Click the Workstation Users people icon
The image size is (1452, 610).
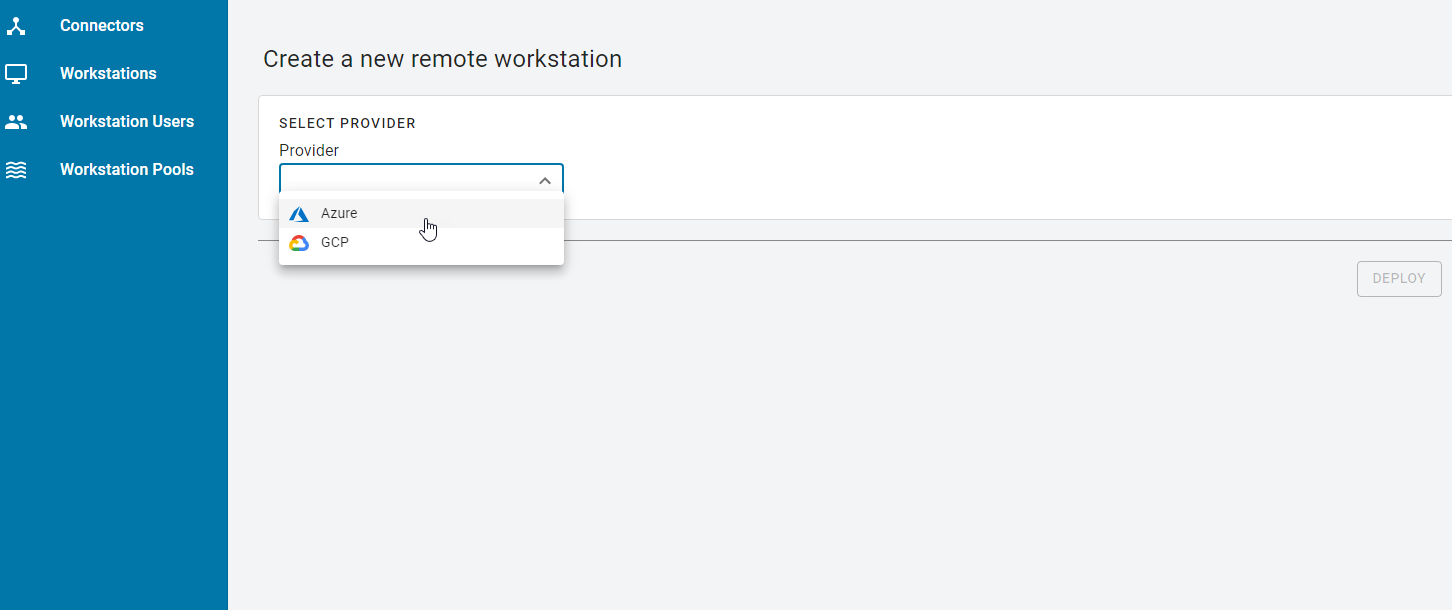[16, 122]
